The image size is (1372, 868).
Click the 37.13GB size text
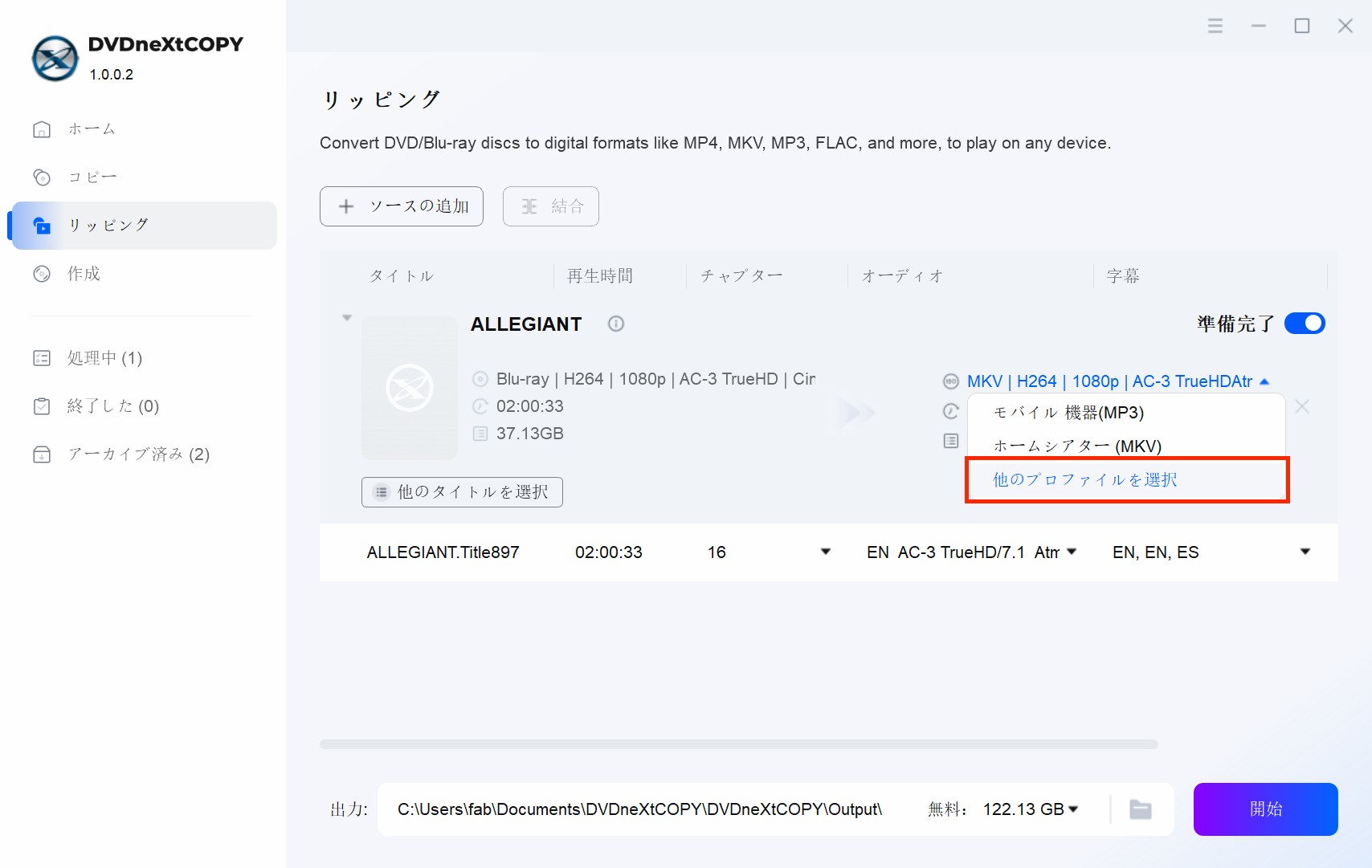point(530,434)
